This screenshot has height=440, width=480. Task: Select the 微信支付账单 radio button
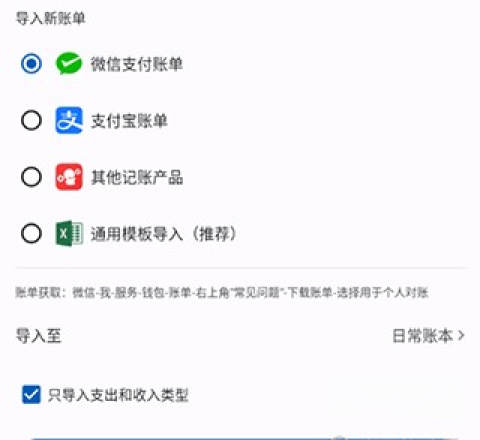(x=31, y=64)
